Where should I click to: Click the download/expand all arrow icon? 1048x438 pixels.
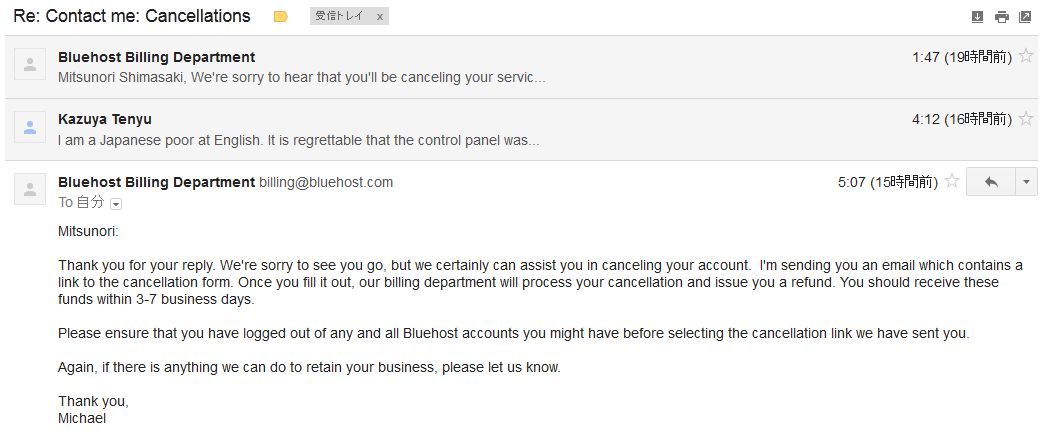978,17
